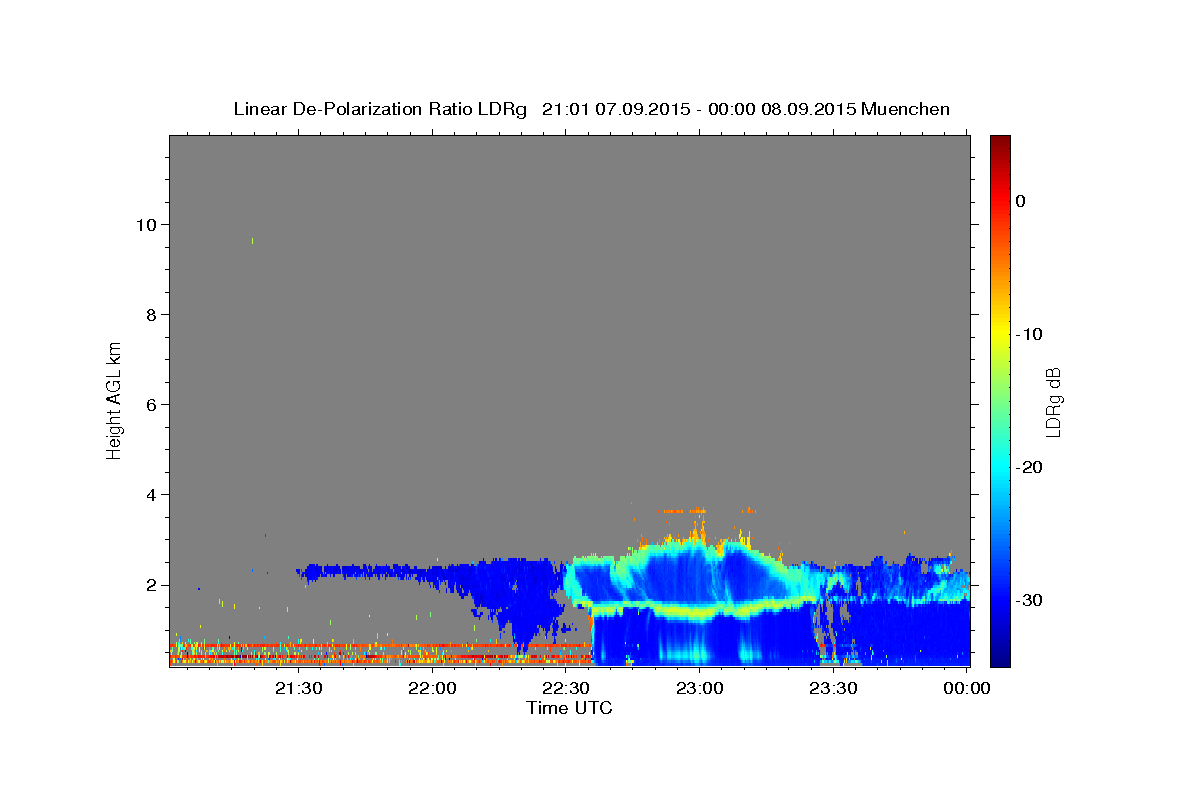
Task: Click the height axis value 4
Action: coord(150,494)
